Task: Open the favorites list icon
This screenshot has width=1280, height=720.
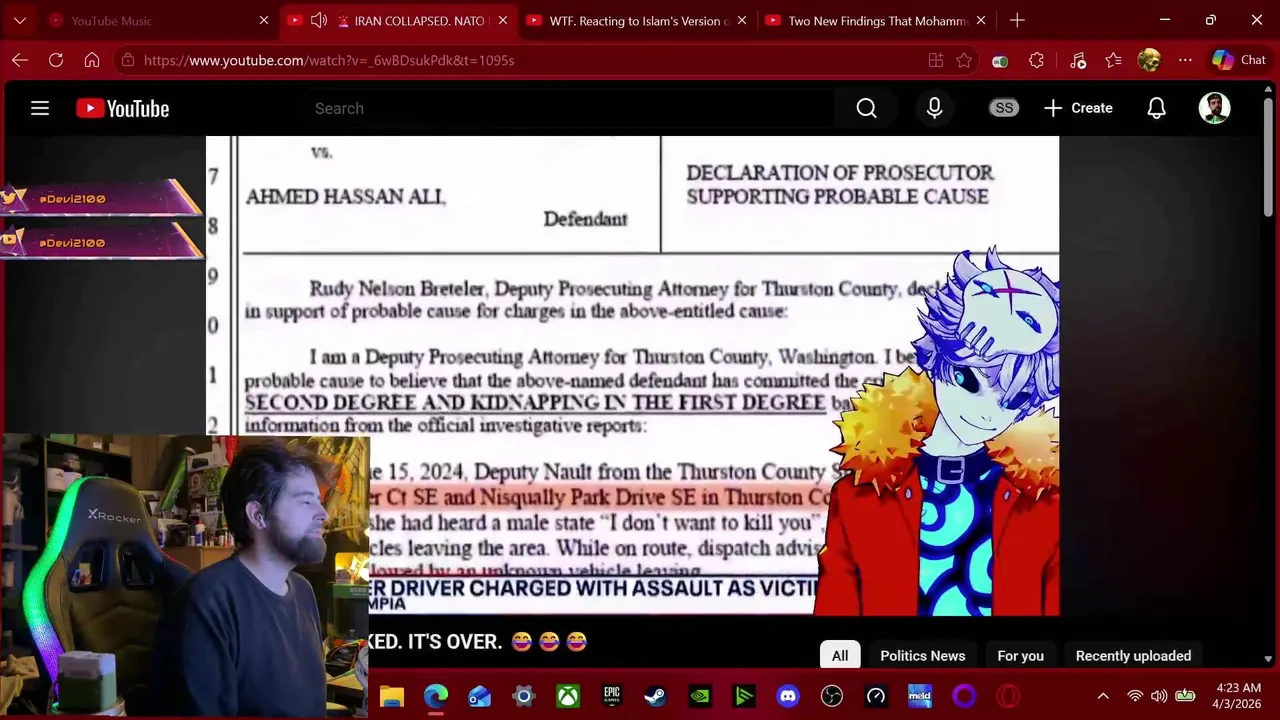Action: [1114, 60]
